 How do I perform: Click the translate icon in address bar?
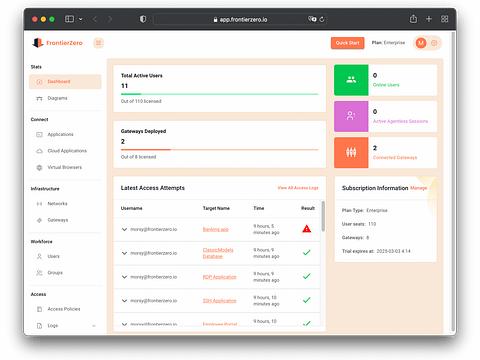tap(312, 19)
